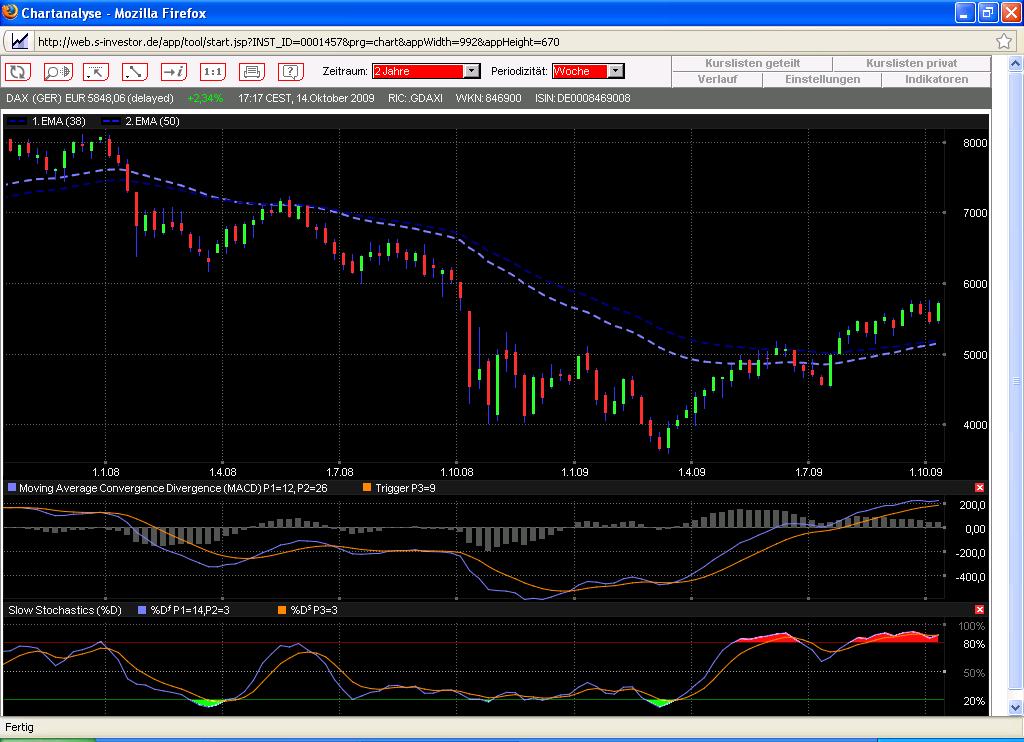
Task: Select the pointer selection tool
Action: click(x=96, y=71)
